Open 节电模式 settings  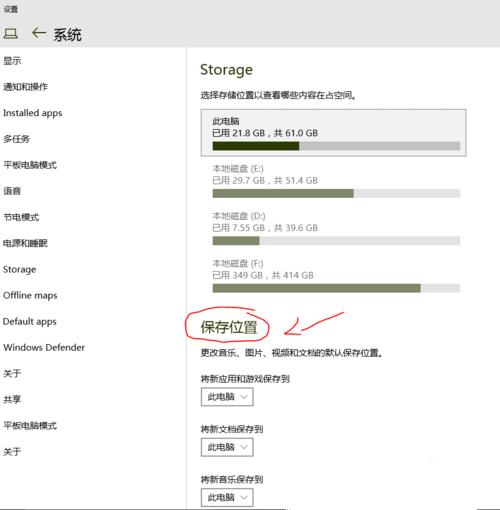click(x=21, y=217)
